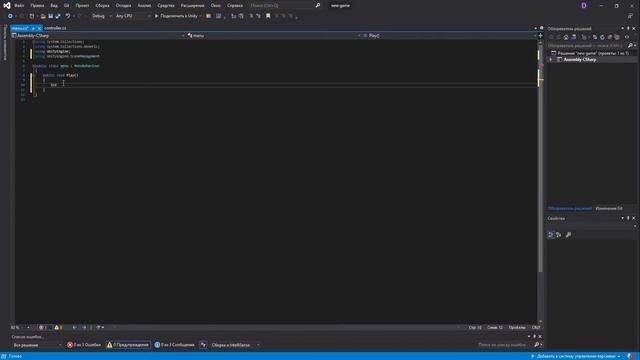This screenshot has height=360, width=640.
Task: Toggle the Ошибки filter button
Action: pos(84,345)
